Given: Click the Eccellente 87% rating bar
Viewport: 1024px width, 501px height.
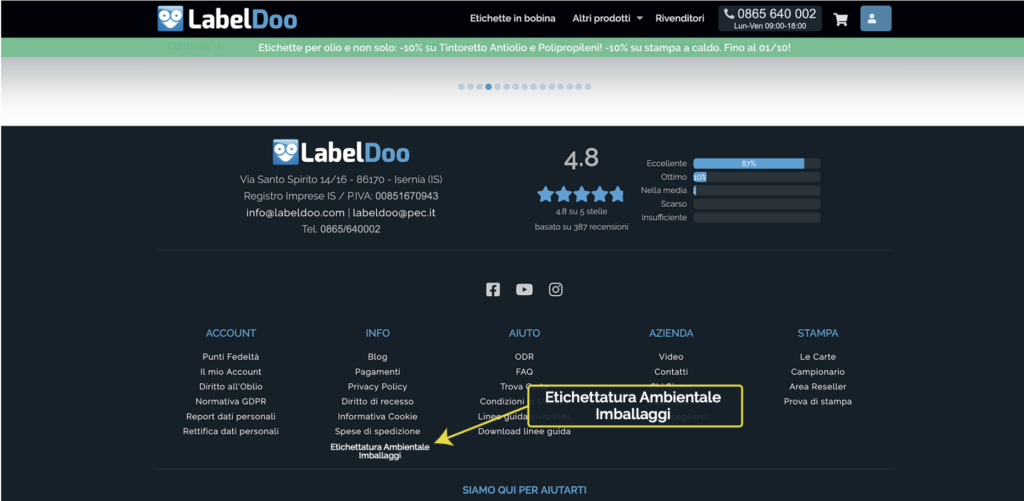Looking at the screenshot, I should 757,163.
